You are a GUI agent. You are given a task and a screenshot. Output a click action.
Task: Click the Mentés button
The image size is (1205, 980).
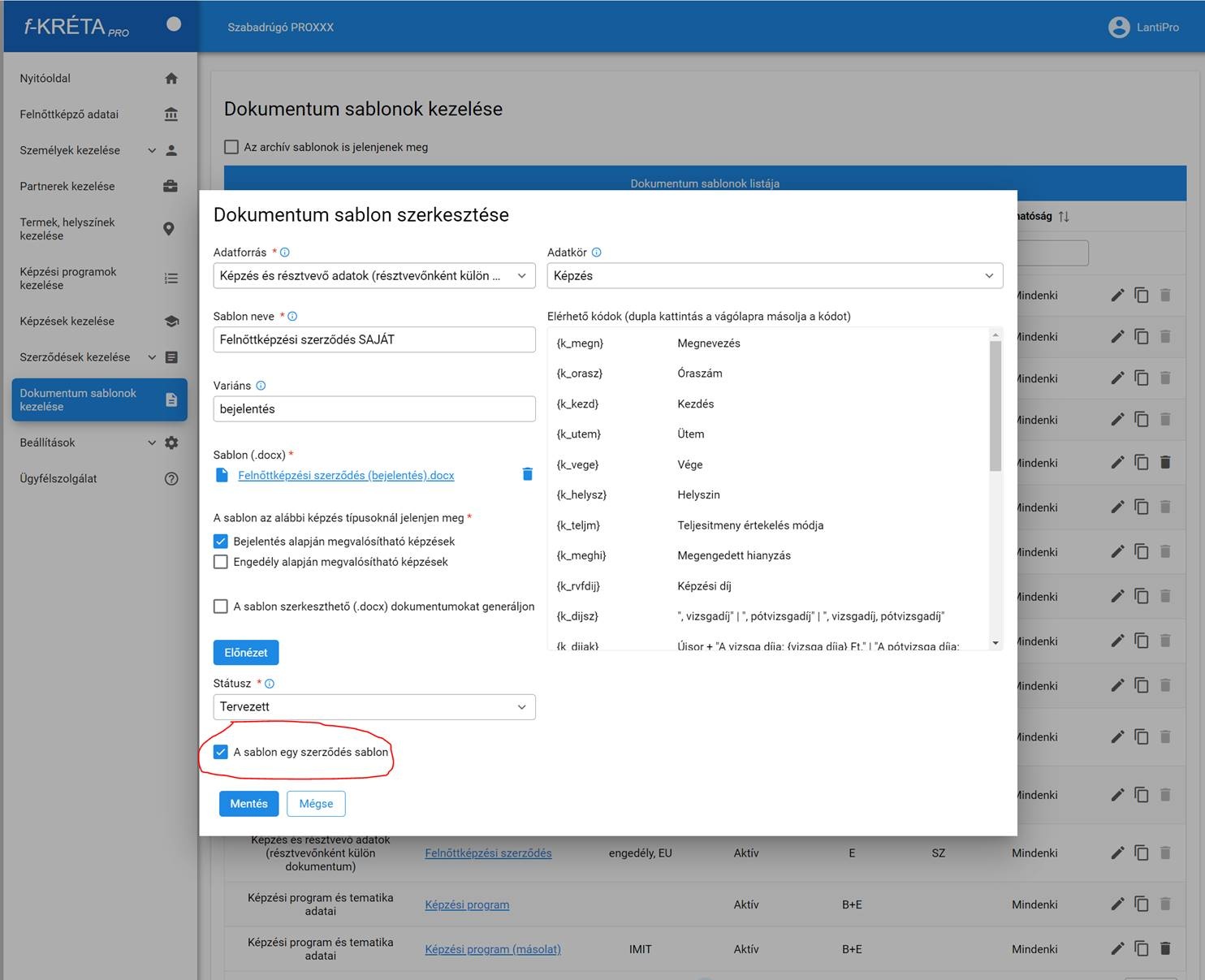[248, 804]
